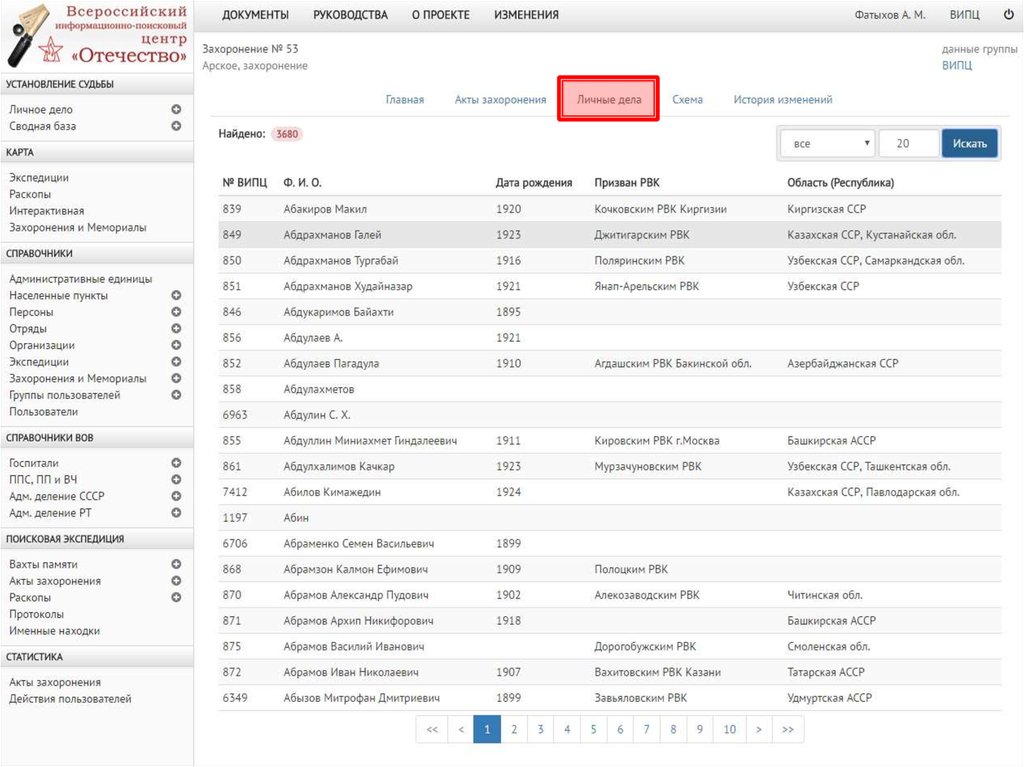1024x767 pixels.
Task: Switch to the Акты захоронения tab
Action: [x=500, y=100]
